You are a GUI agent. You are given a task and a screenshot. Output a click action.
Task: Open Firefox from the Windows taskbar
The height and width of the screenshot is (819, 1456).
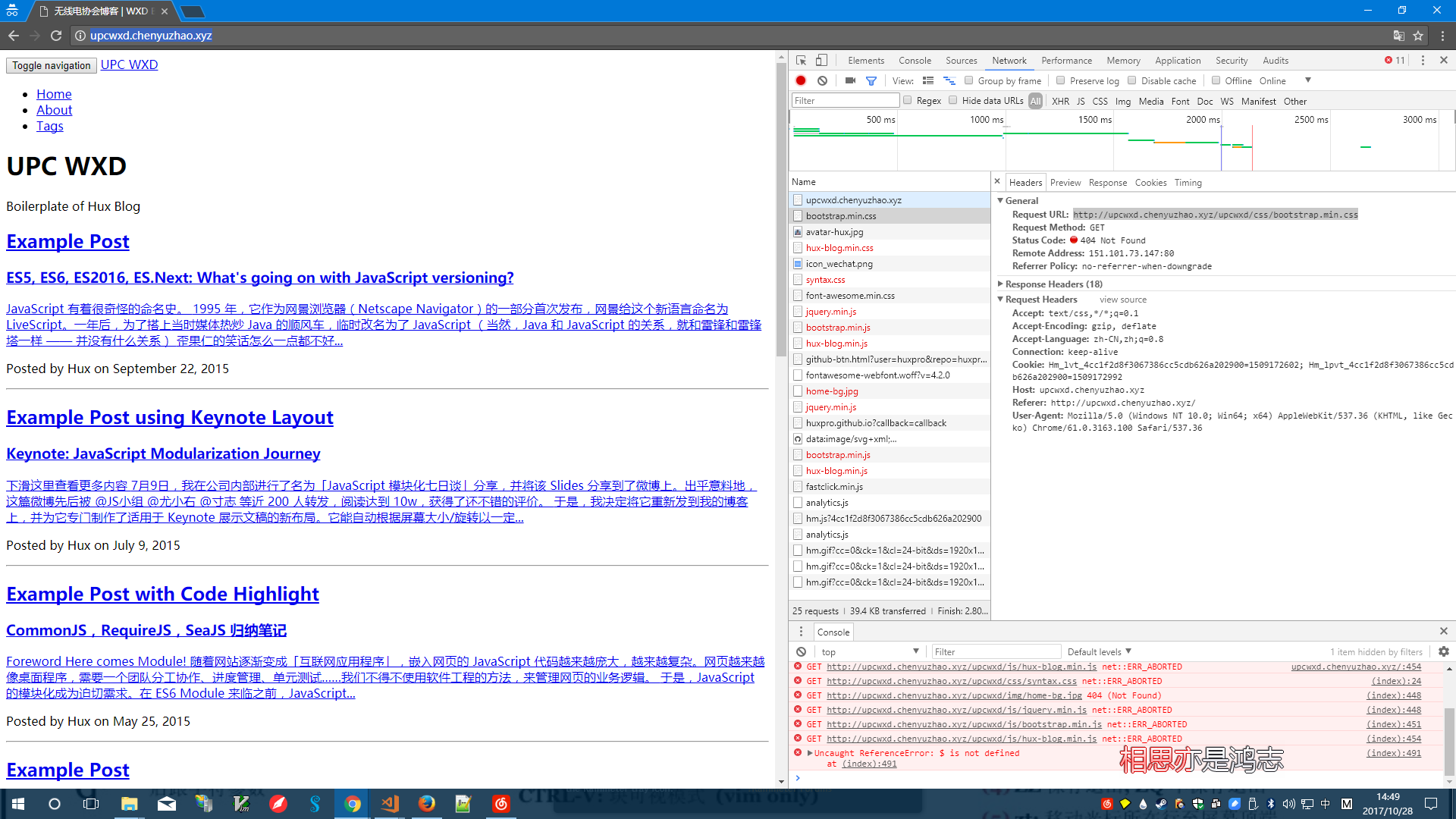pos(427,804)
